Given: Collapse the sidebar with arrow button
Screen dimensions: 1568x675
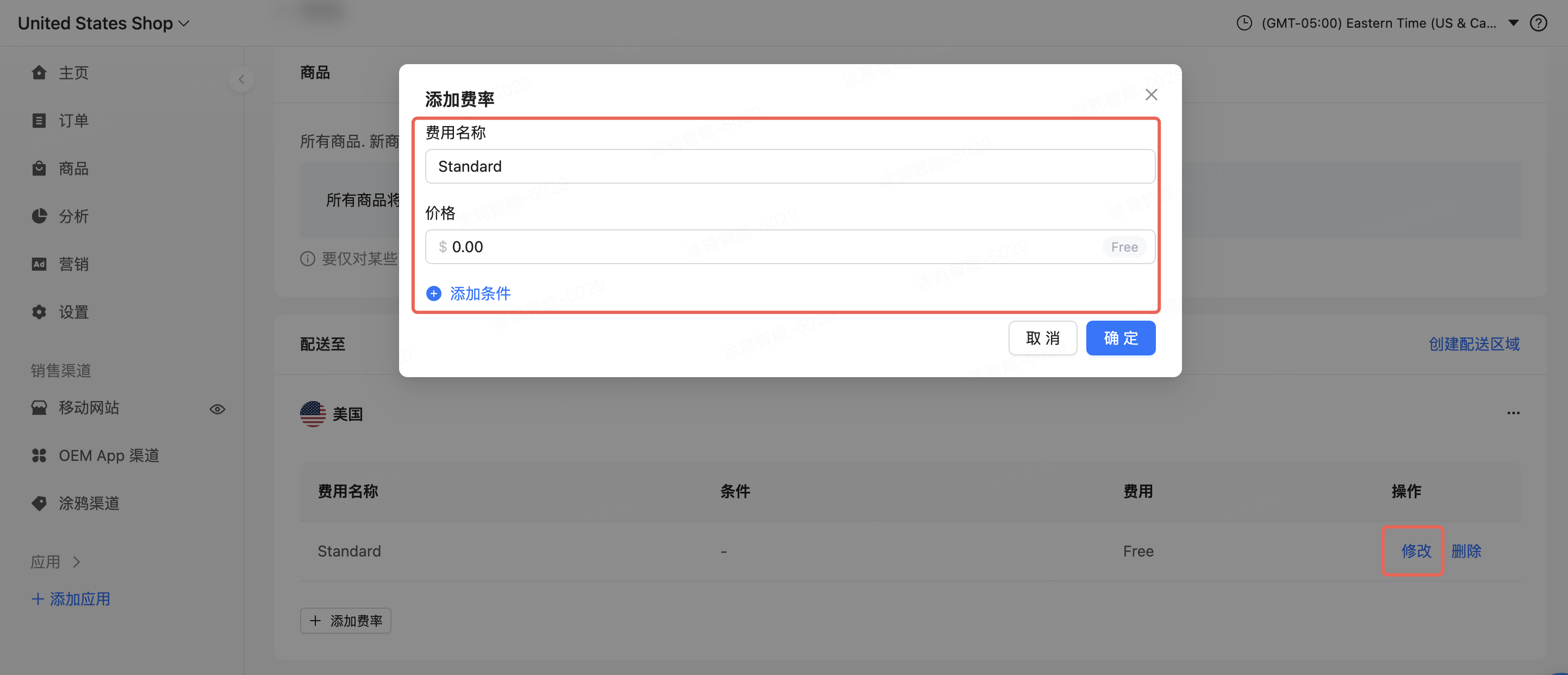Looking at the screenshot, I should 241,79.
